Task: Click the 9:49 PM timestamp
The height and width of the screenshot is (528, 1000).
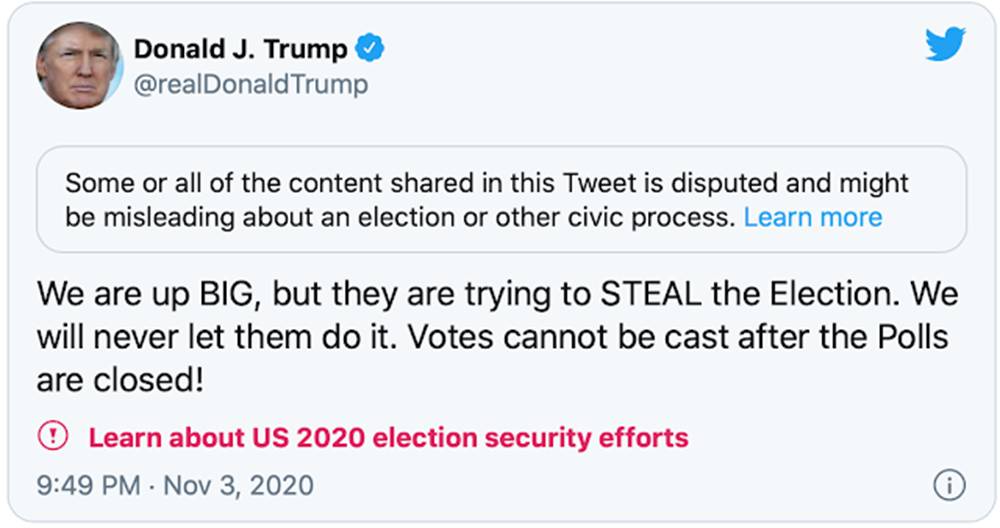Action: (x=87, y=486)
